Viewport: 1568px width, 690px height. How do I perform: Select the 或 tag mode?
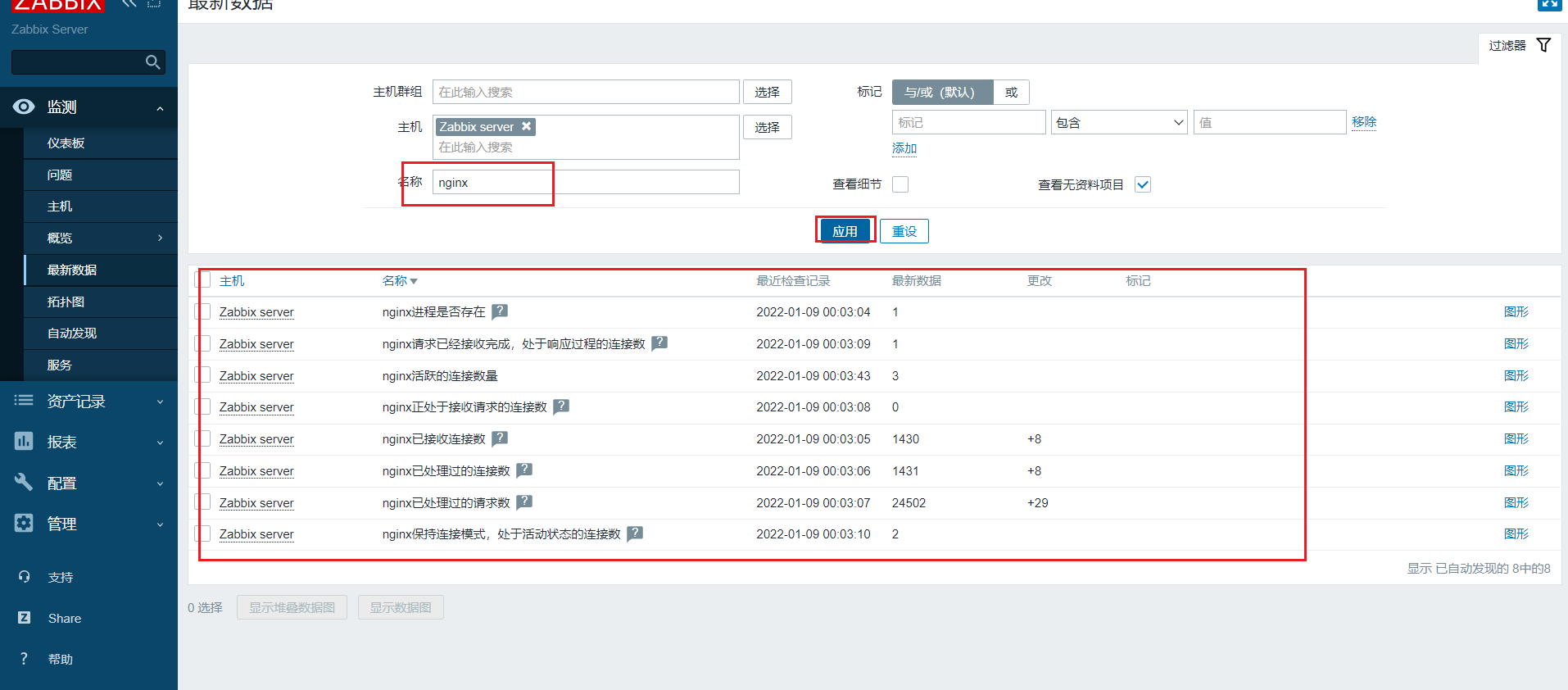coord(1011,92)
